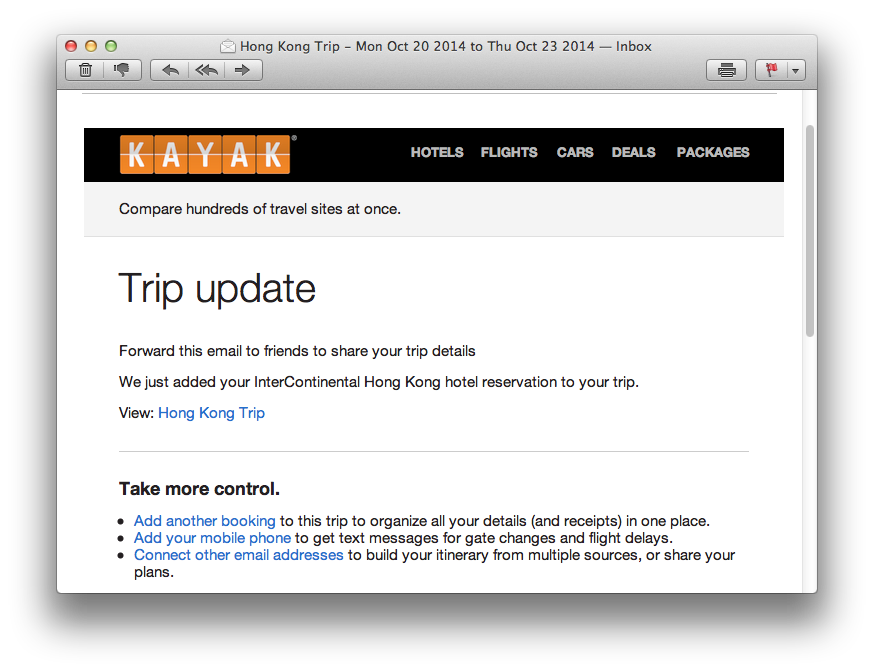Delete this email with the trash icon
Image resolution: width=874 pixels, height=672 pixels.
(85, 70)
